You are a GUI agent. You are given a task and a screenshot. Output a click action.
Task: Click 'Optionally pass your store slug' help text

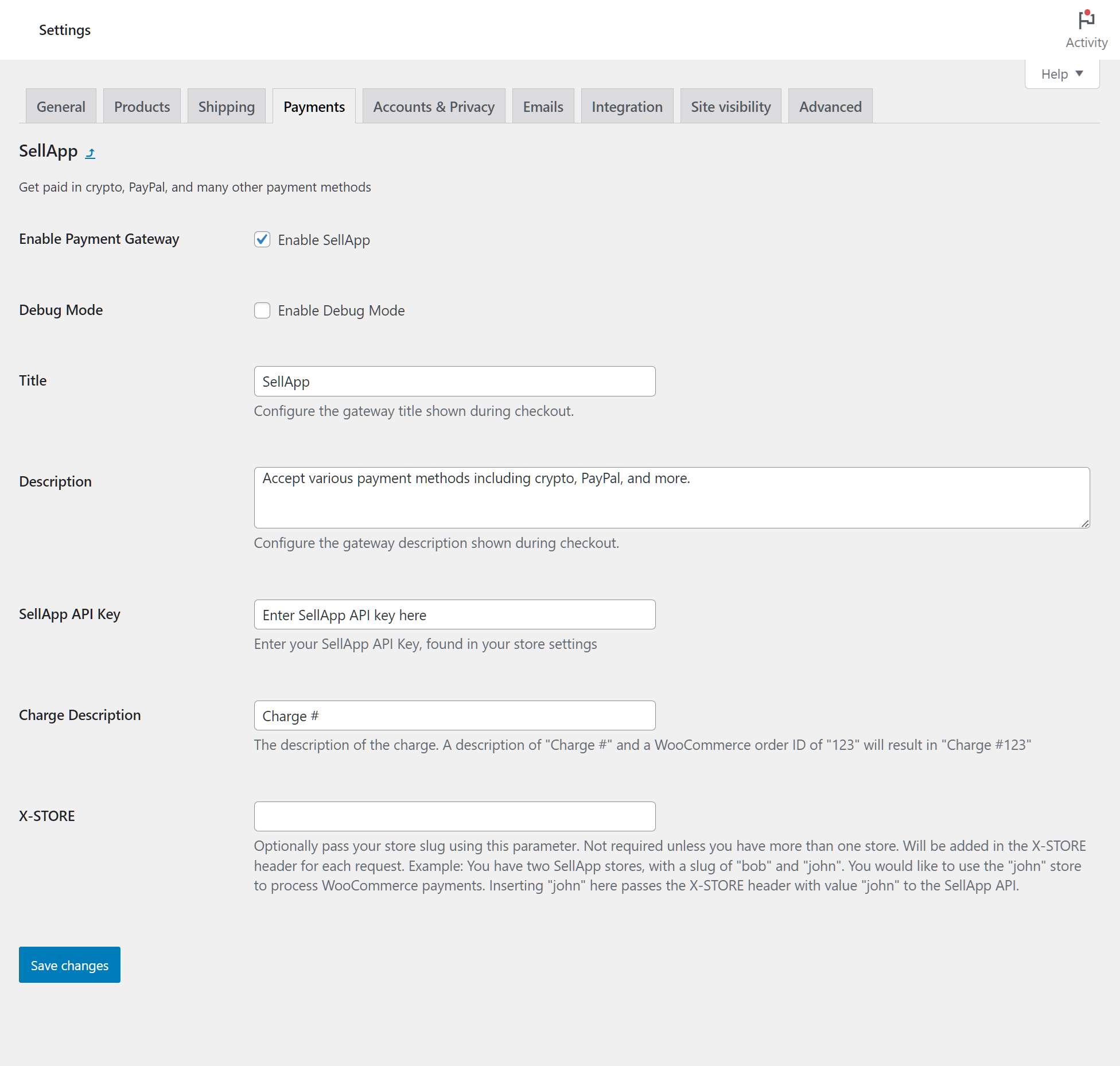pos(670,866)
